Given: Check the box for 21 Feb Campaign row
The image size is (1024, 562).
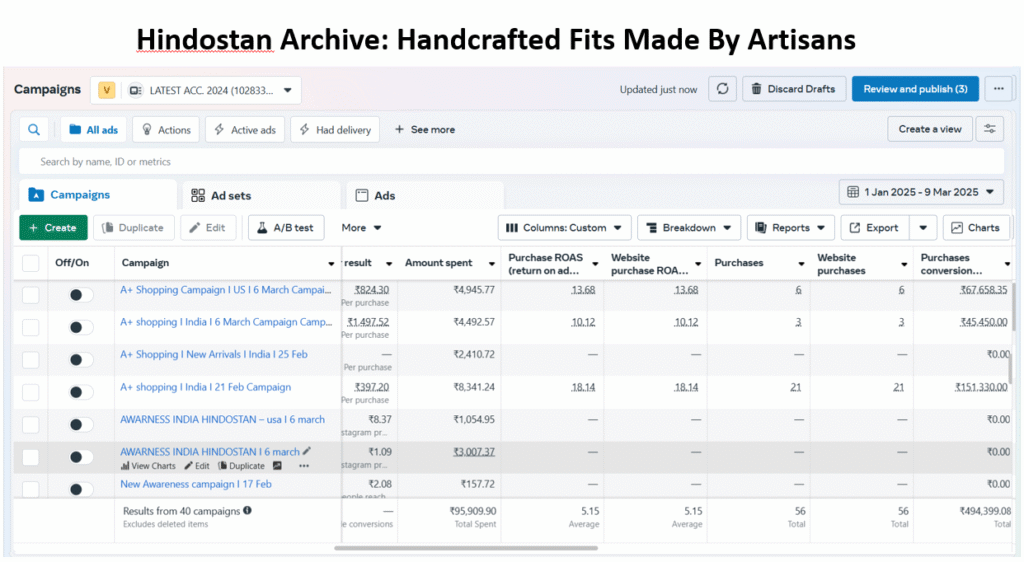Looking at the screenshot, I should click(x=31, y=392).
